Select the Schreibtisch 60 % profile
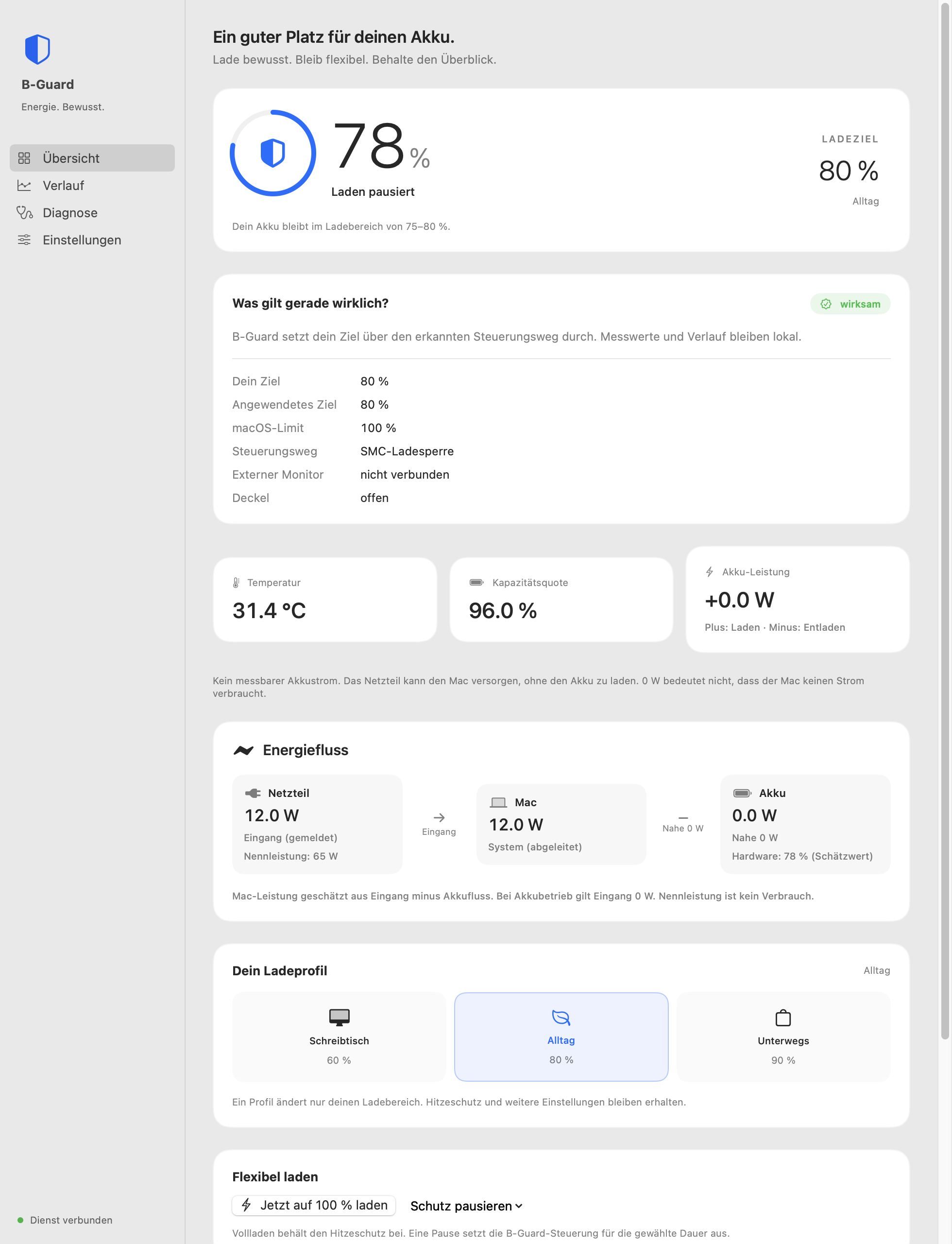 (339, 1037)
